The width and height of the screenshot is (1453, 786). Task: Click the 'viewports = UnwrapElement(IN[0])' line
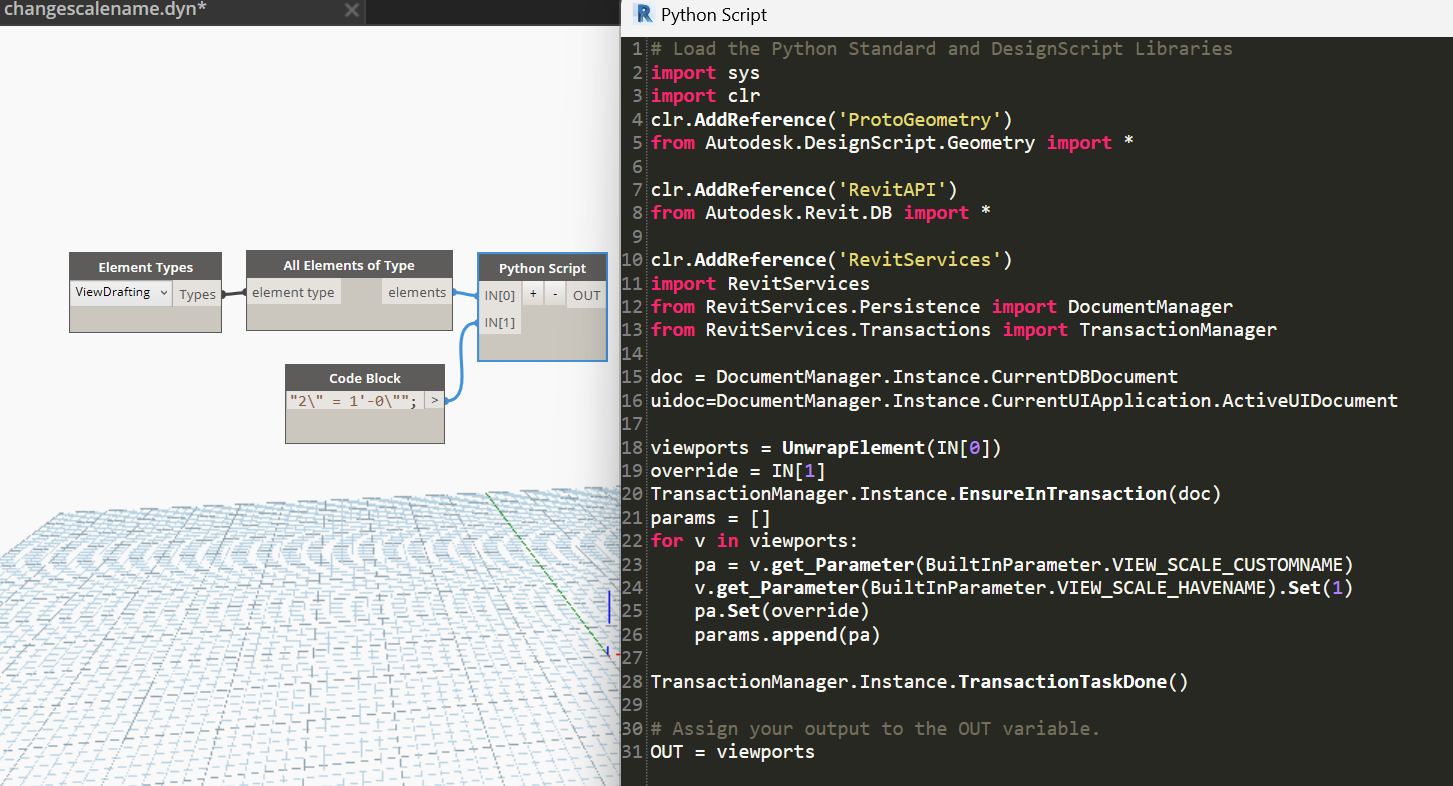point(826,448)
